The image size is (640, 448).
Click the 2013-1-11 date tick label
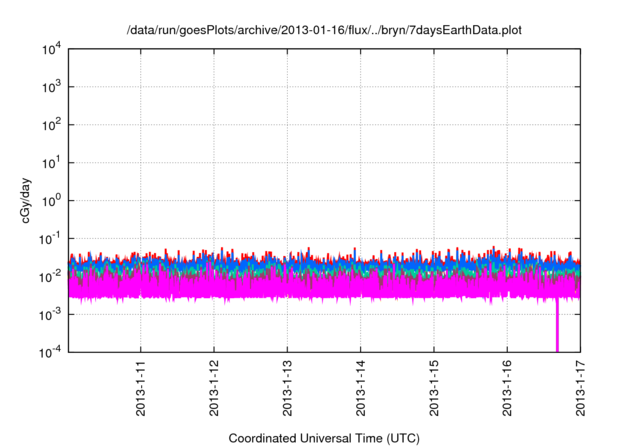(x=140, y=388)
